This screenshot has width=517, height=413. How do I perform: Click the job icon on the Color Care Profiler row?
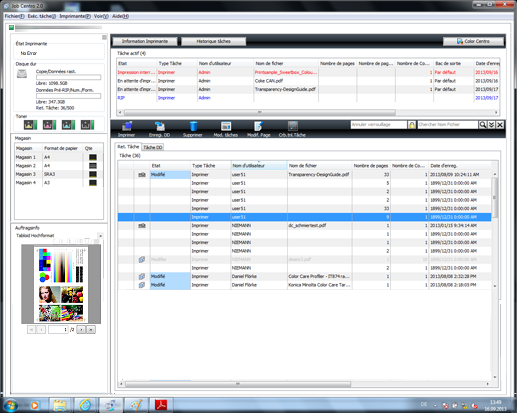(142, 276)
